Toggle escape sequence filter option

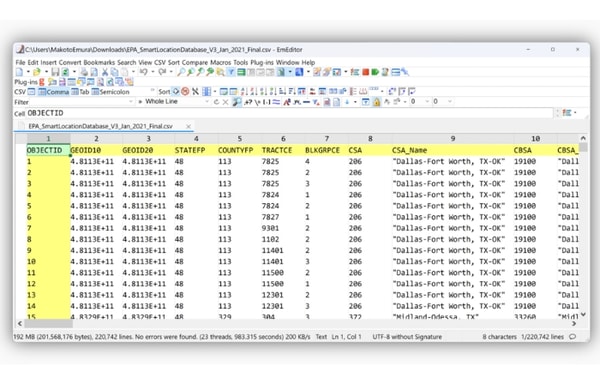pyautogui.click(x=258, y=102)
